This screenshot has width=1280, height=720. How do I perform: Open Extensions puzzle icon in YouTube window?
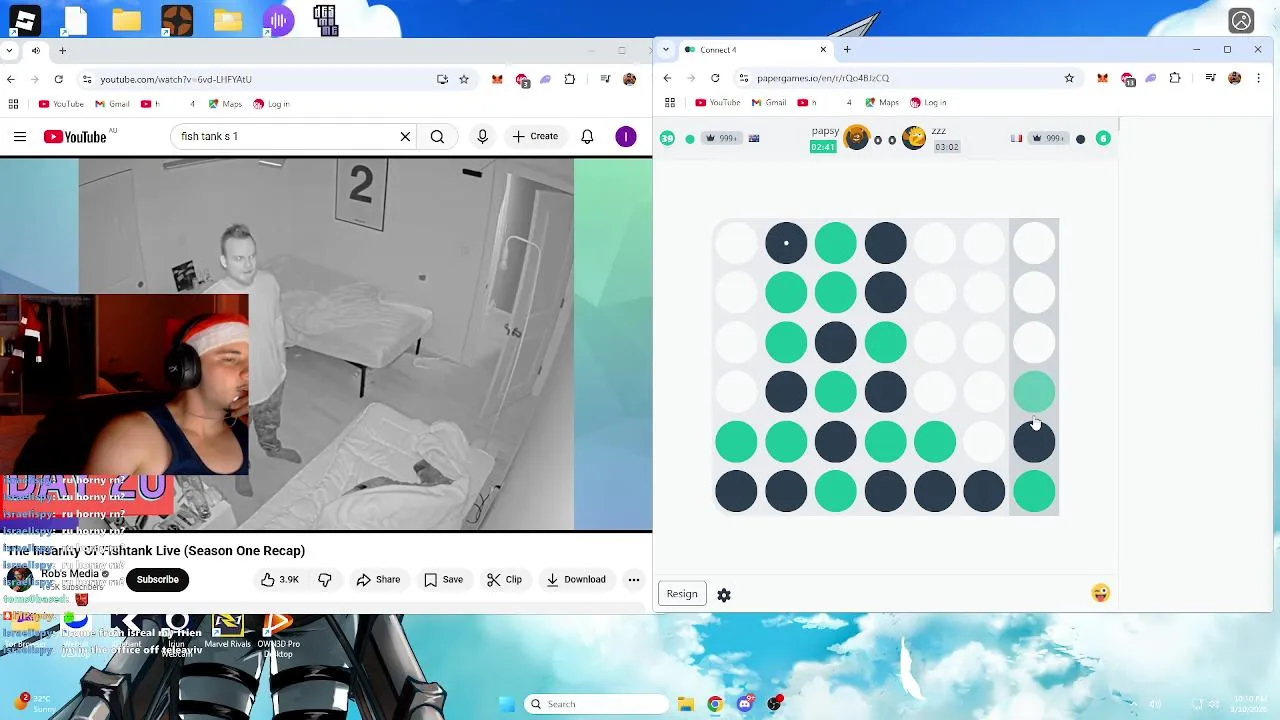click(x=570, y=79)
